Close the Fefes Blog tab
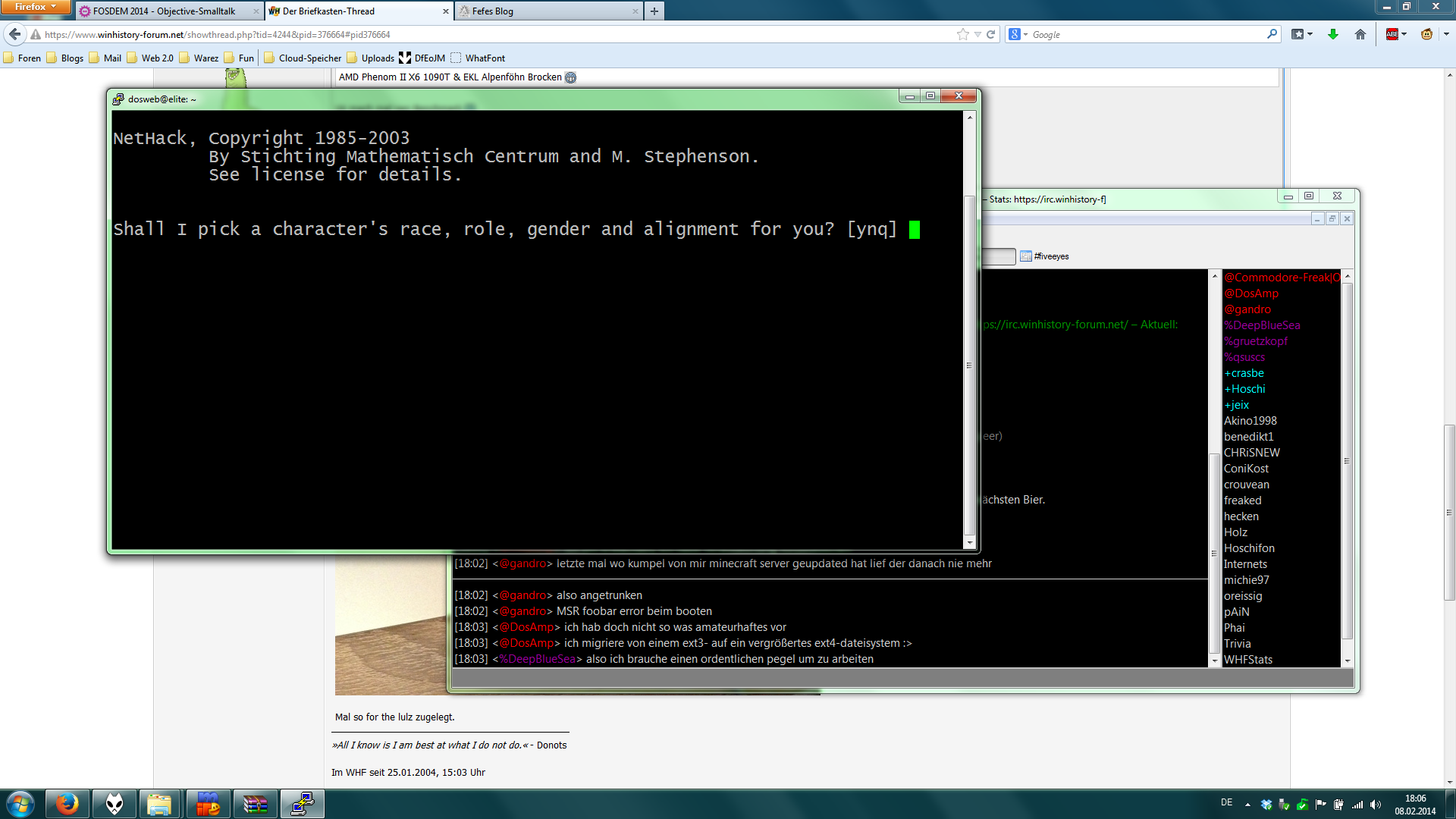This screenshot has height=819, width=1456. (635, 11)
